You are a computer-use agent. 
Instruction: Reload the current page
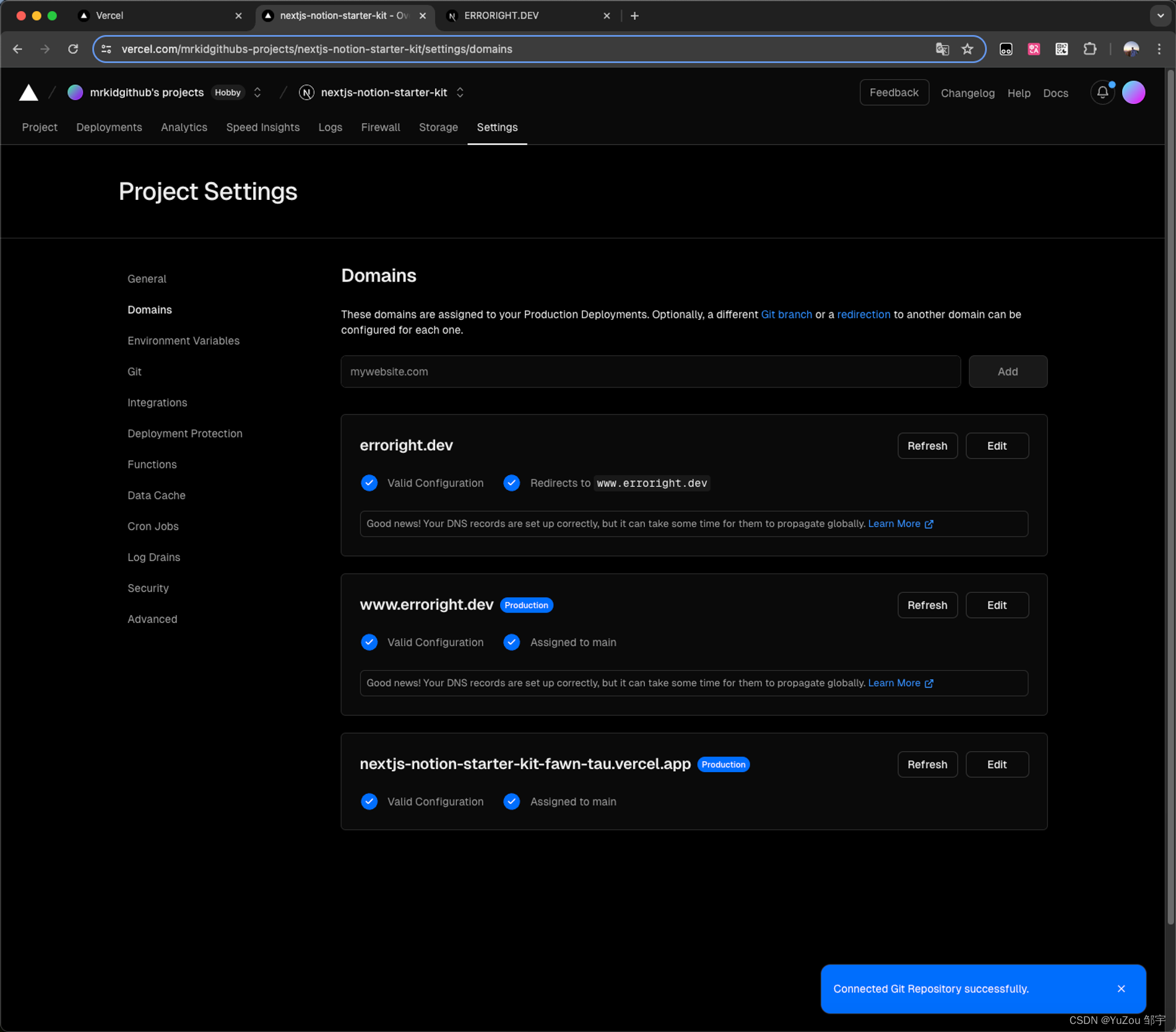coord(73,49)
